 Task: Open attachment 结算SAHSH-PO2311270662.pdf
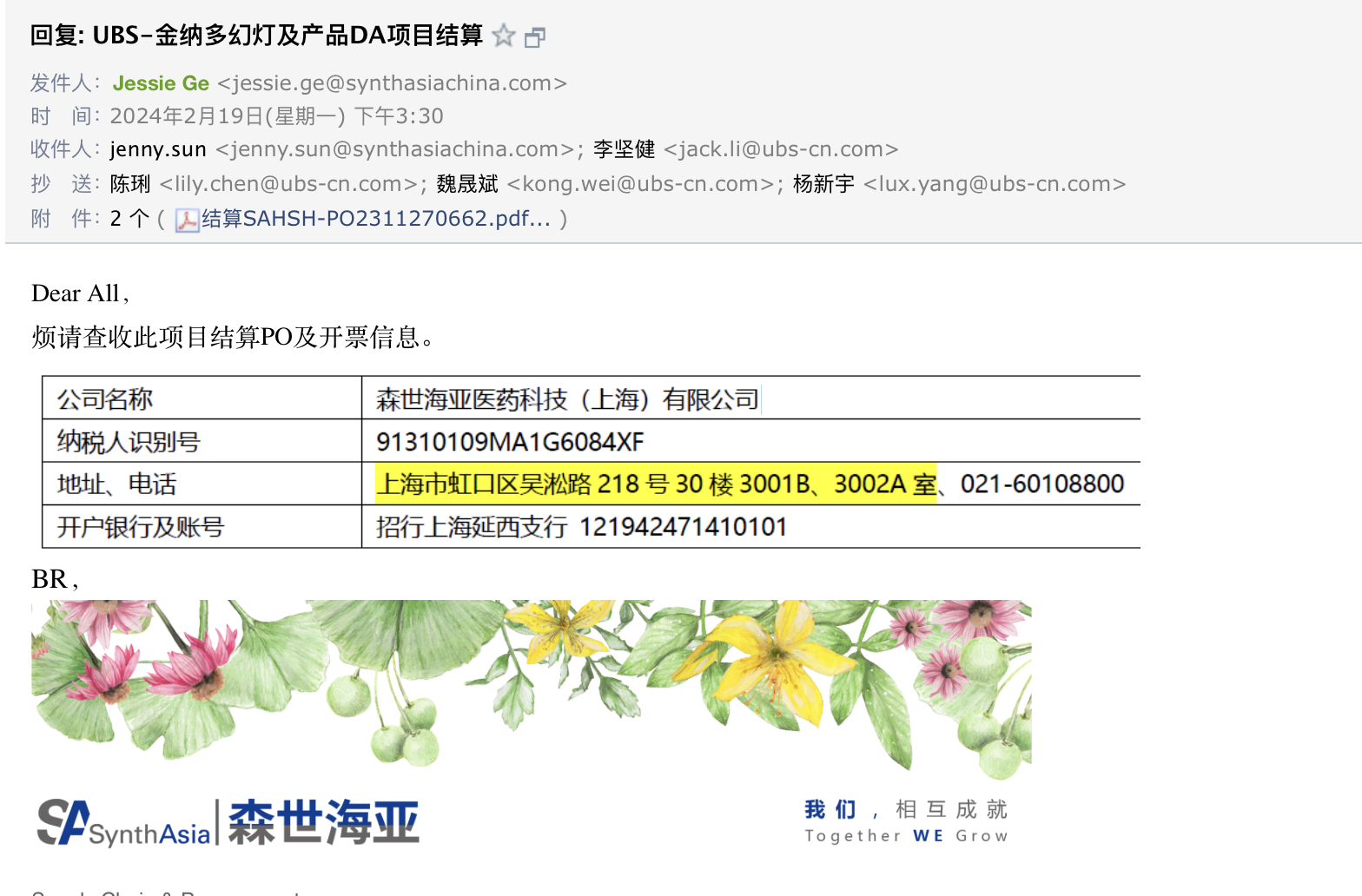click(375, 219)
